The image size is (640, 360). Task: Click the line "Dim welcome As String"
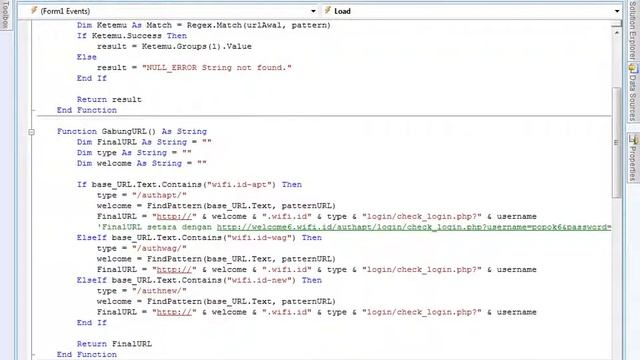(142, 163)
